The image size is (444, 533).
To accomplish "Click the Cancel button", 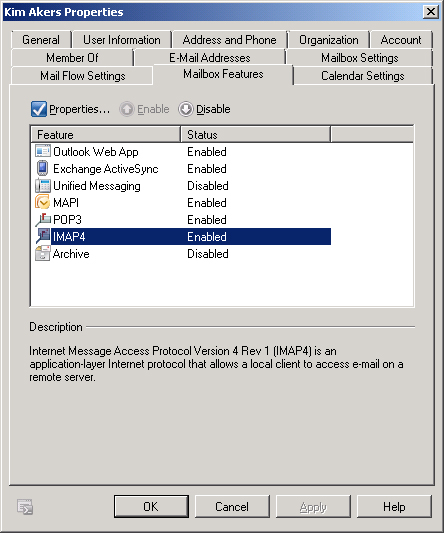I will (232, 506).
